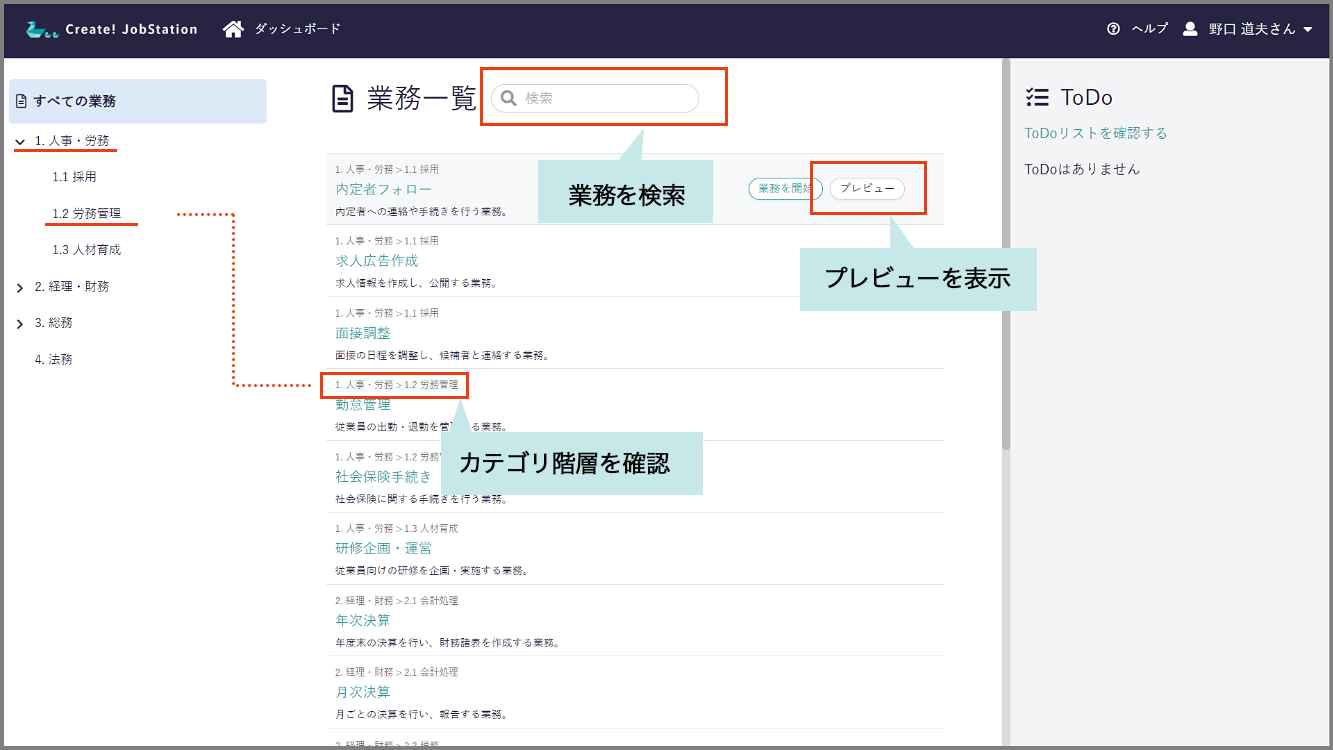Open the 社会保険手続き task
The width and height of the screenshot is (1333, 750).
[384, 477]
